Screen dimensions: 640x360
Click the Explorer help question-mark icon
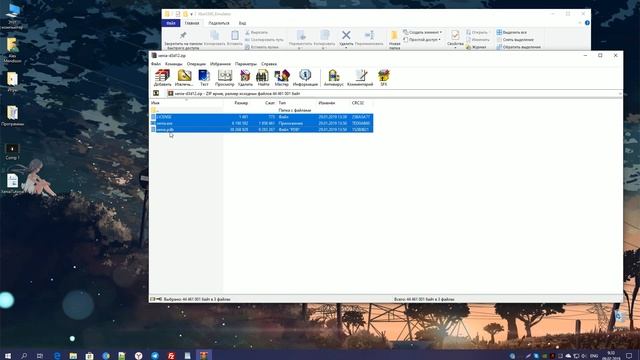click(587, 23)
